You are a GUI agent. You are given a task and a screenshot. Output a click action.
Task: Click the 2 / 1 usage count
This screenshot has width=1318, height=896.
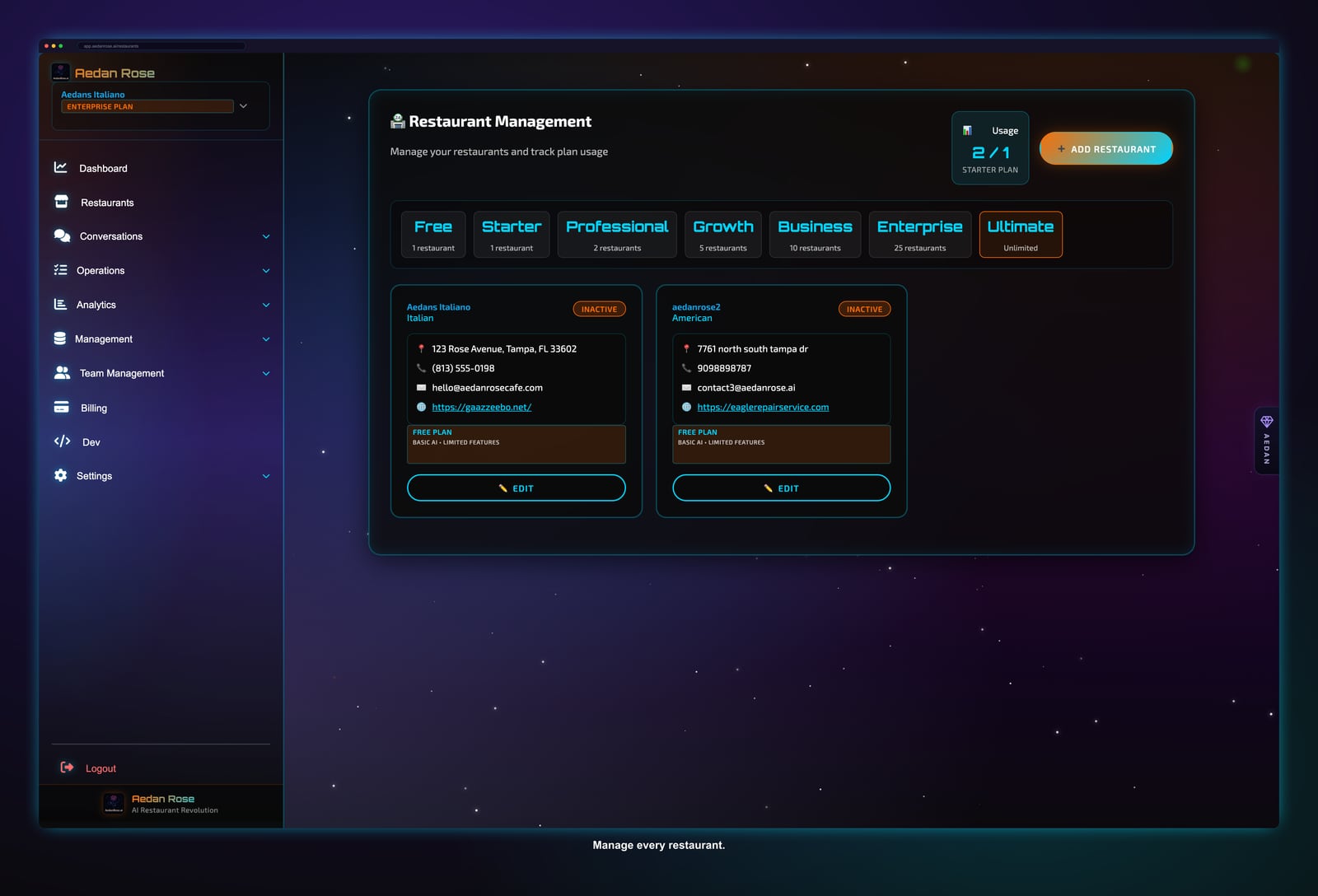(x=990, y=152)
